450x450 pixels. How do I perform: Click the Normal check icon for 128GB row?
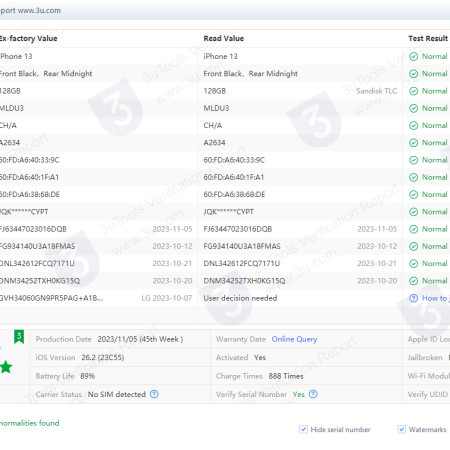413,91
